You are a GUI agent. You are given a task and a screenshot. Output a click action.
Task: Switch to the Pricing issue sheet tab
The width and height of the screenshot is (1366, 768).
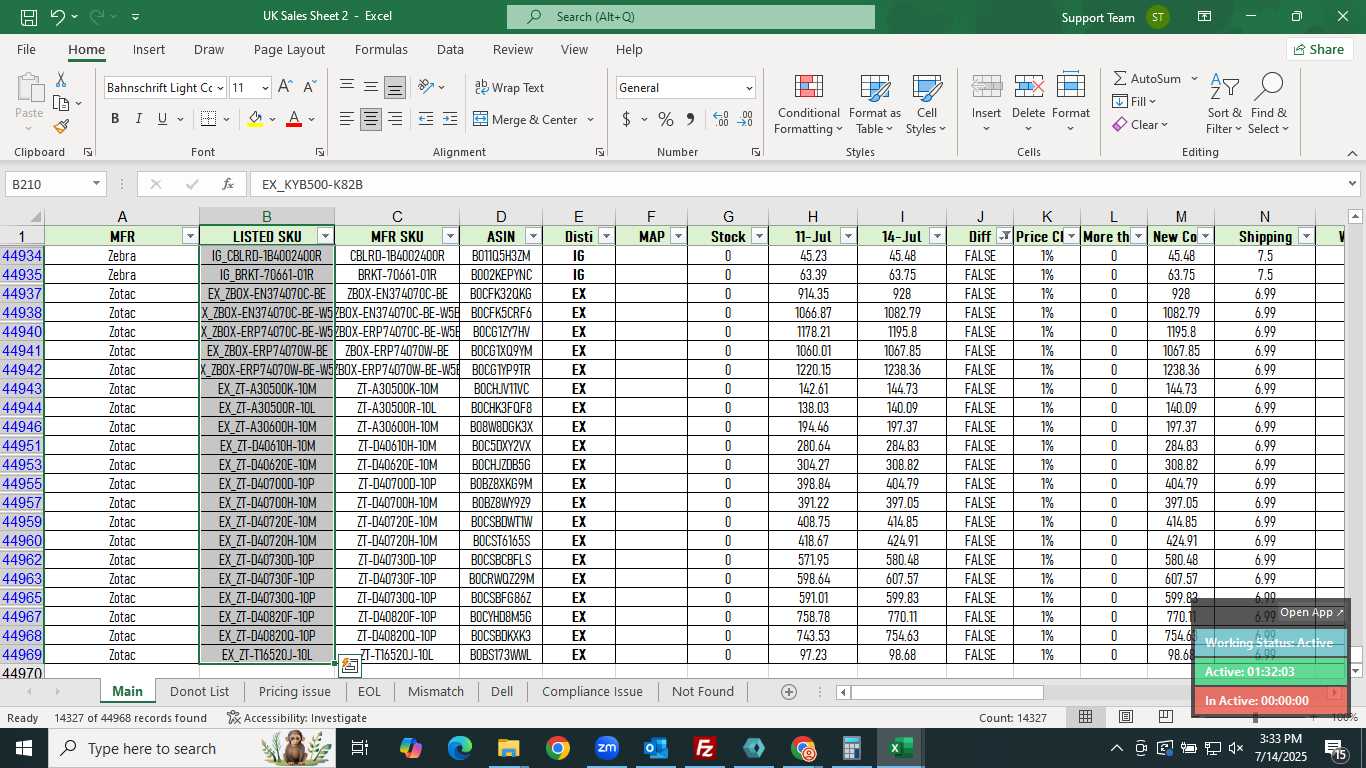294,692
